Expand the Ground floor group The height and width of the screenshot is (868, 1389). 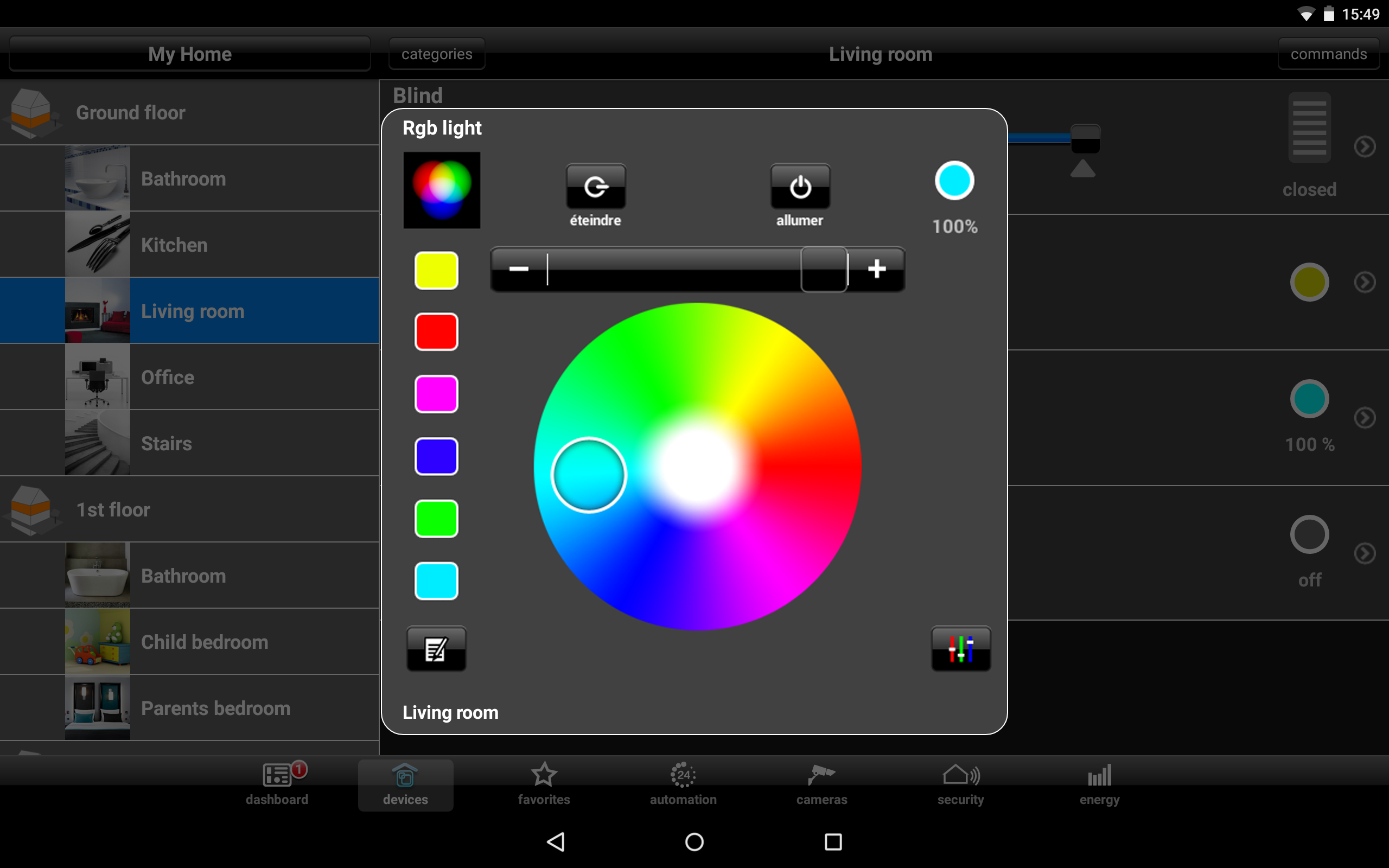(189, 112)
